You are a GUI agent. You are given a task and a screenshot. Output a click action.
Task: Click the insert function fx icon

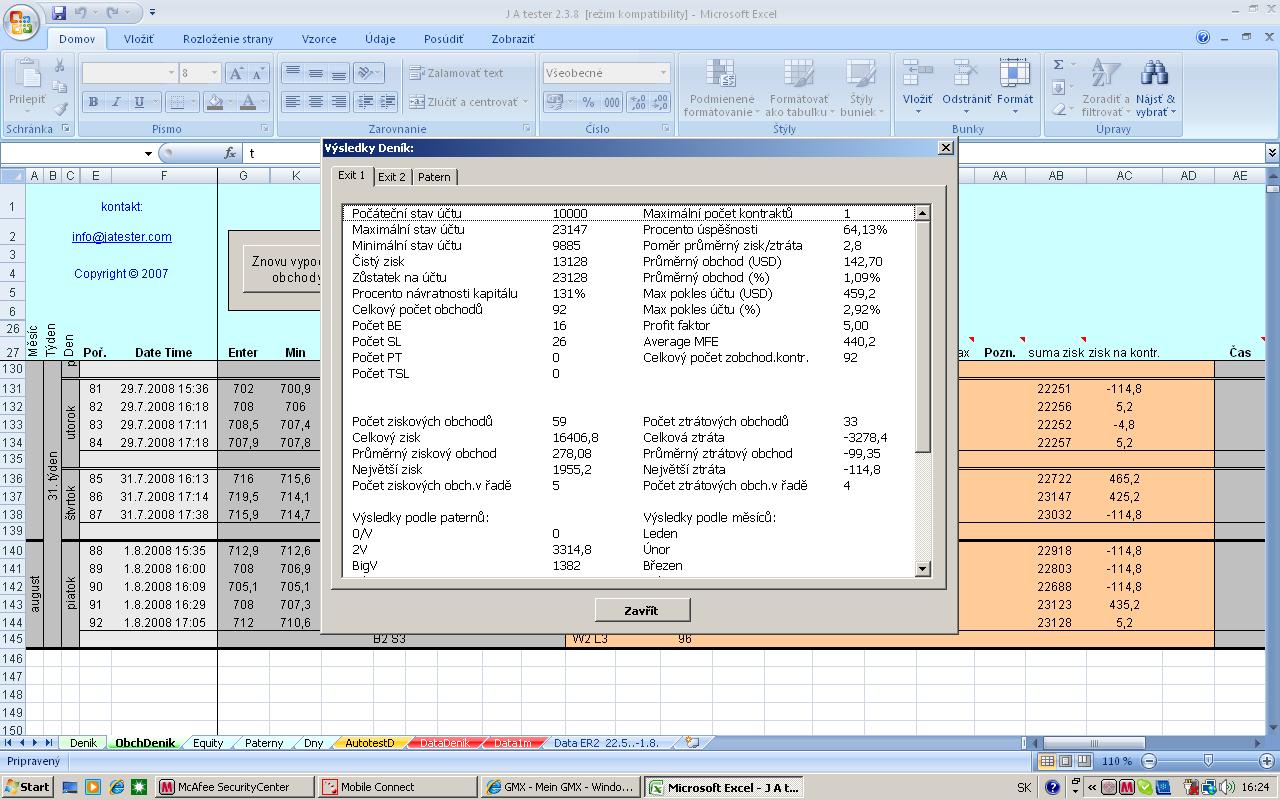[x=230, y=153]
